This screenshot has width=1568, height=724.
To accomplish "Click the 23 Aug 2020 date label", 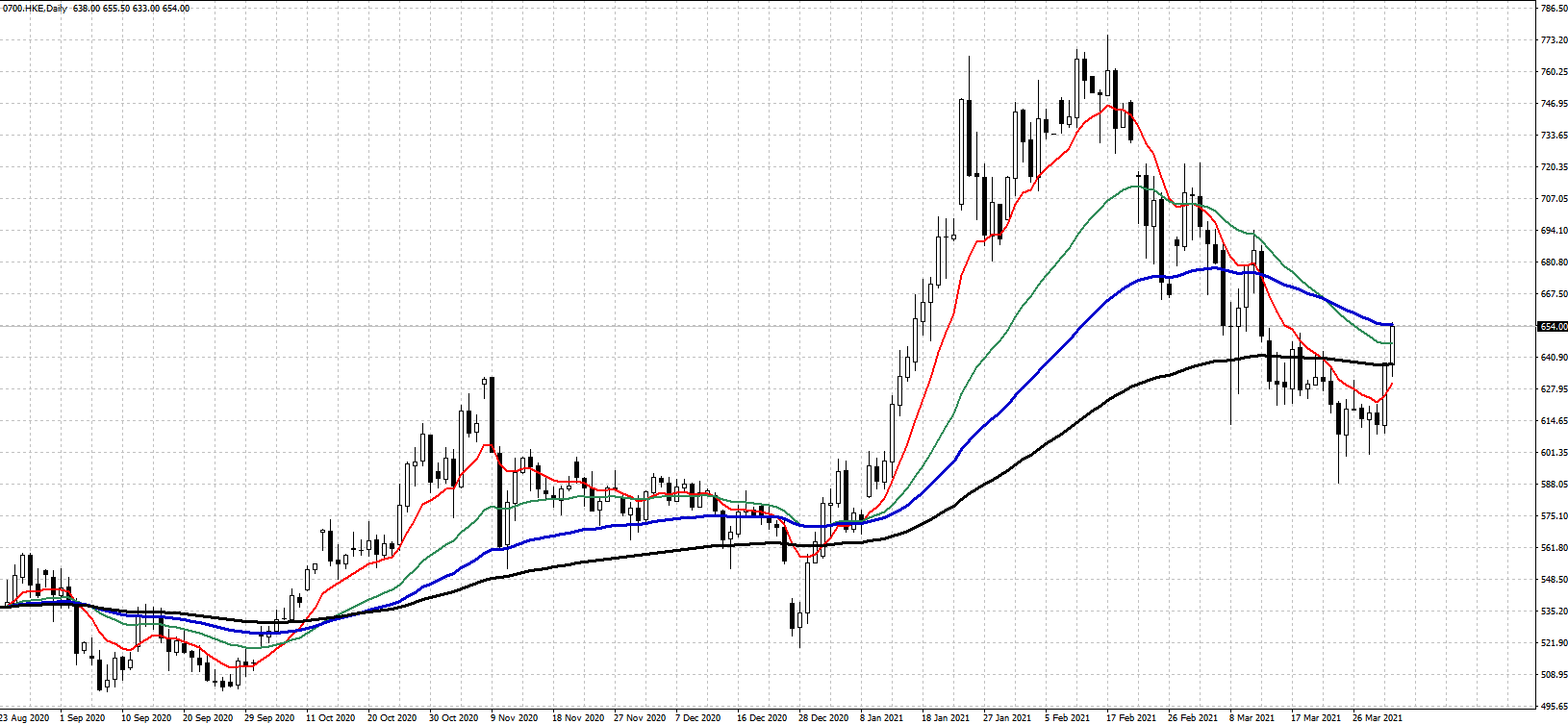I will pos(25,717).
